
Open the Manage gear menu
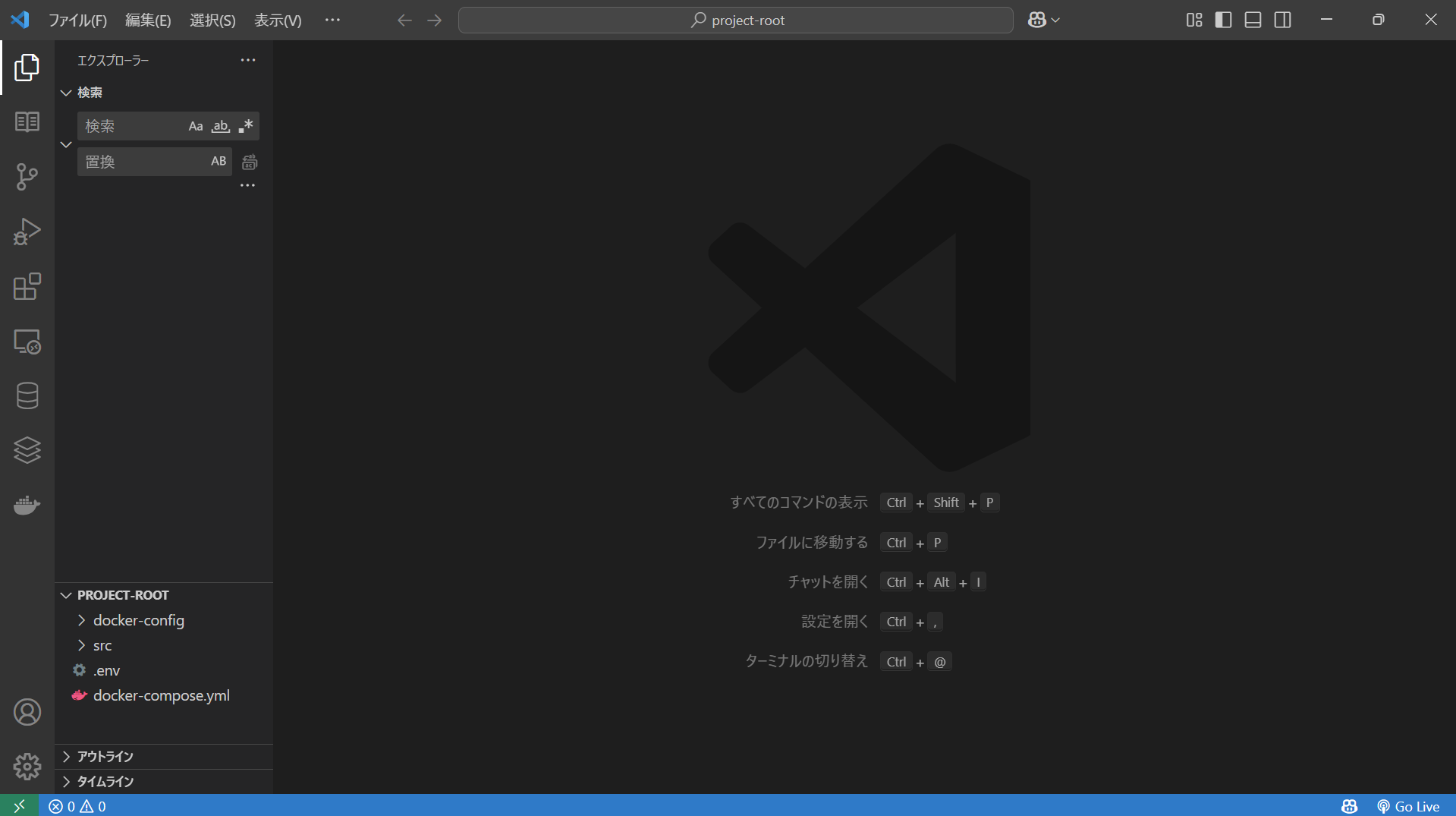coord(27,767)
